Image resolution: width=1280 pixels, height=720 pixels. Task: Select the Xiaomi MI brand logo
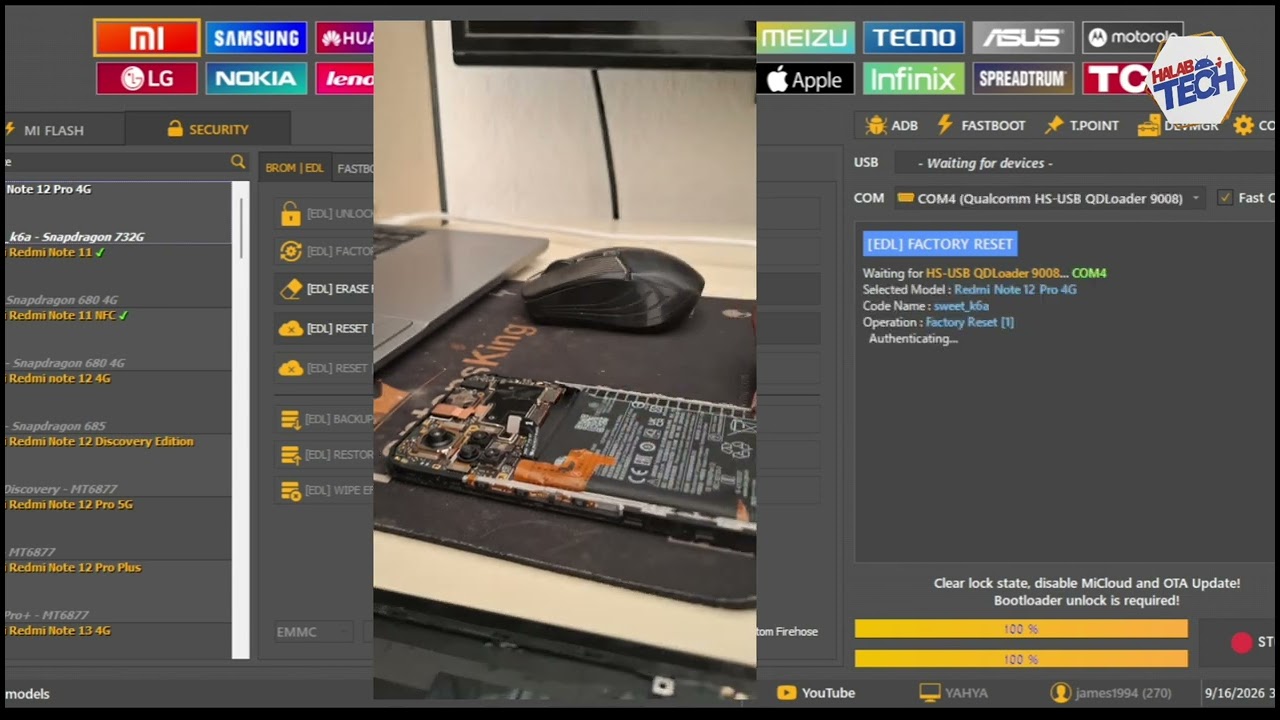point(147,38)
